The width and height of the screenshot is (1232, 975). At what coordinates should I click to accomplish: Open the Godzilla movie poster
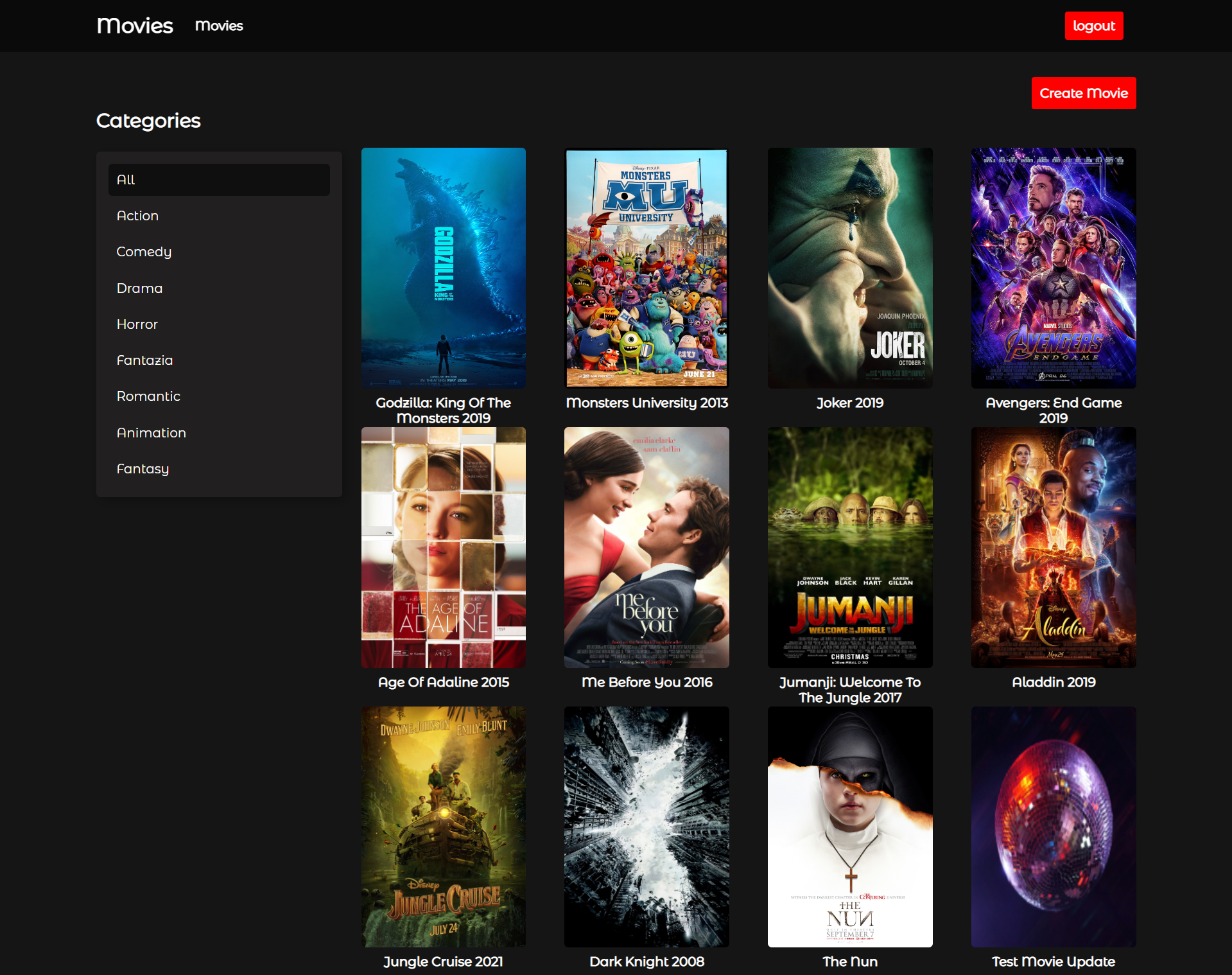[444, 268]
